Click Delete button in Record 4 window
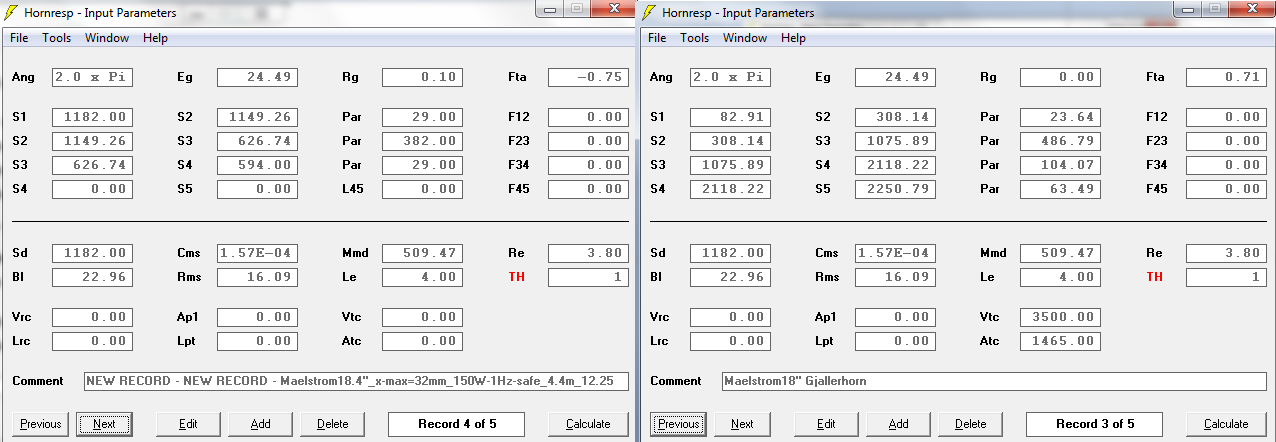This screenshot has height=442, width=1276. [332, 424]
